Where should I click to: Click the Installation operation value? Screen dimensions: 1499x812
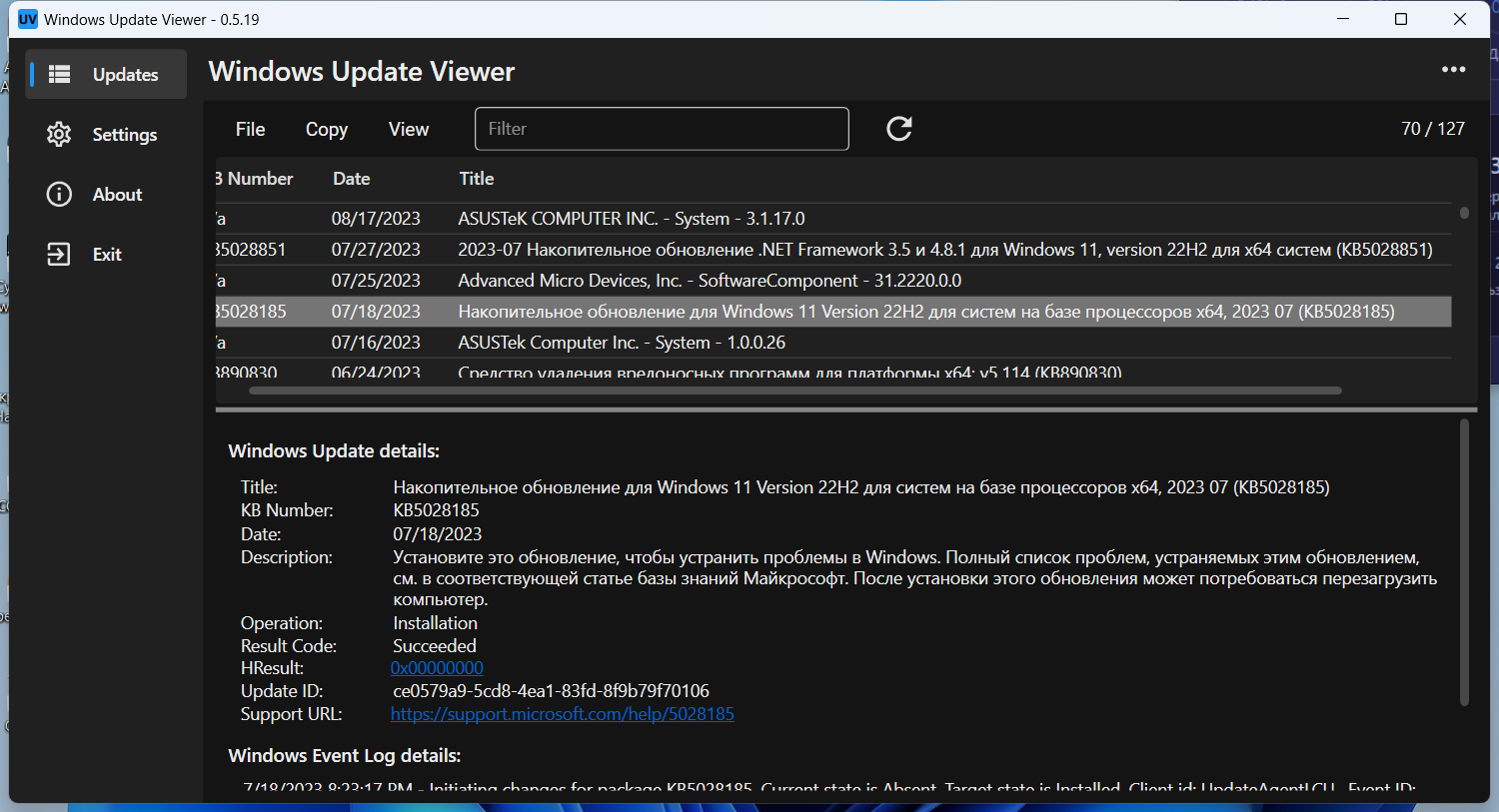(435, 623)
